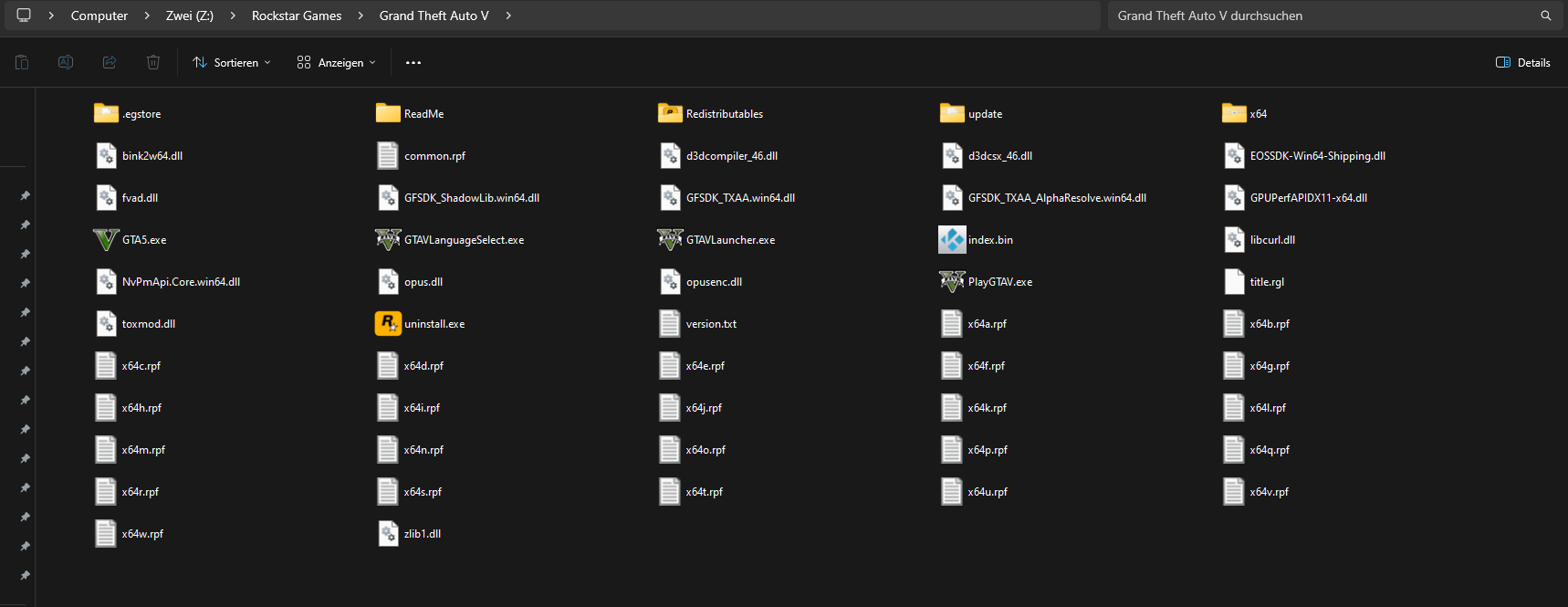
Task: Select the GTAVLanguageSelect.exe icon
Action: [x=388, y=240]
